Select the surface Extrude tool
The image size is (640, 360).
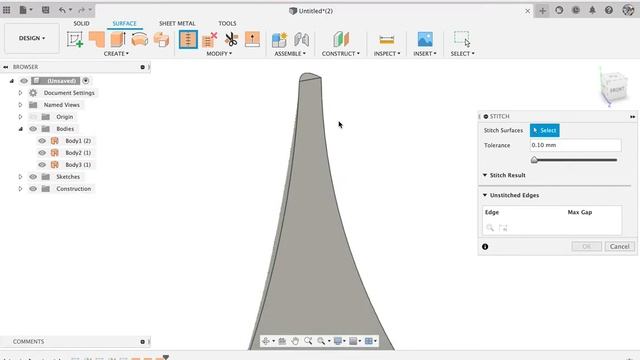click(x=118, y=40)
